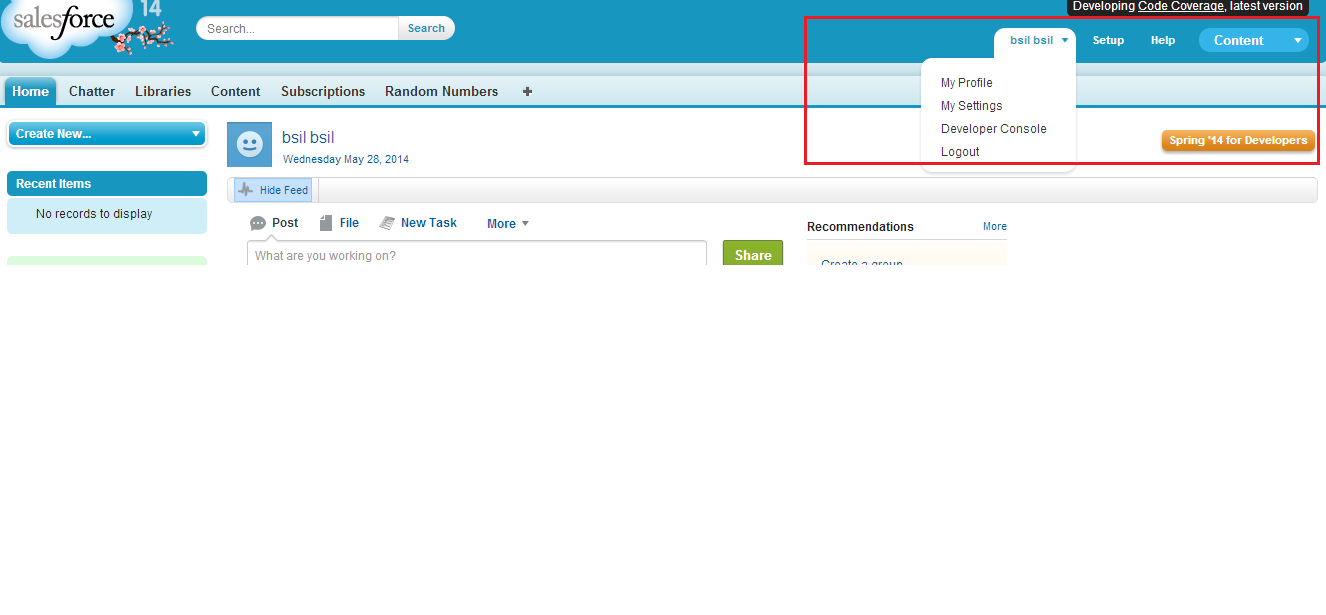Click the Recommendations More link
1326x615 pixels.
click(x=995, y=227)
